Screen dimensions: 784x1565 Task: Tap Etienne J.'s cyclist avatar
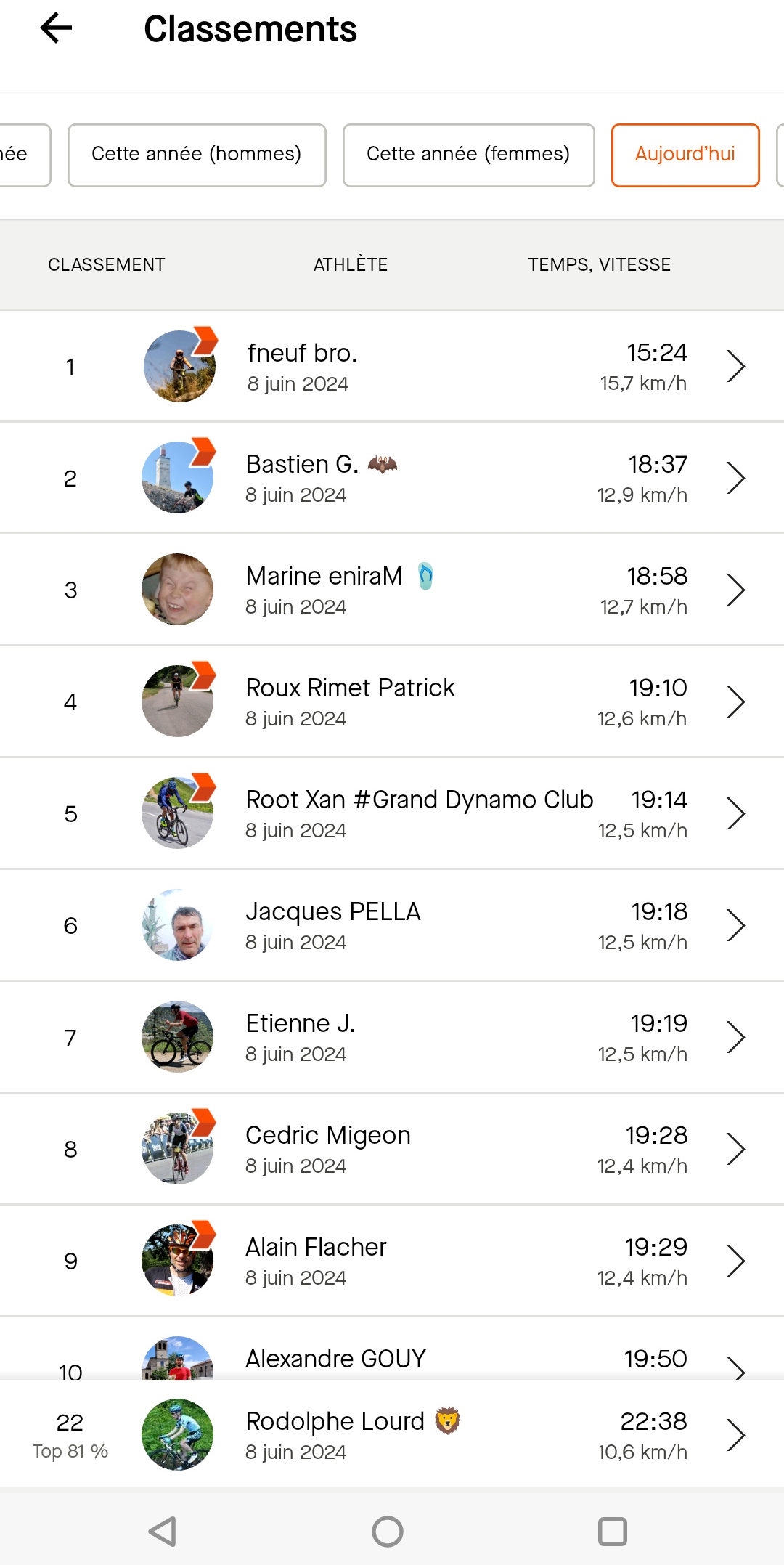coord(178,1036)
